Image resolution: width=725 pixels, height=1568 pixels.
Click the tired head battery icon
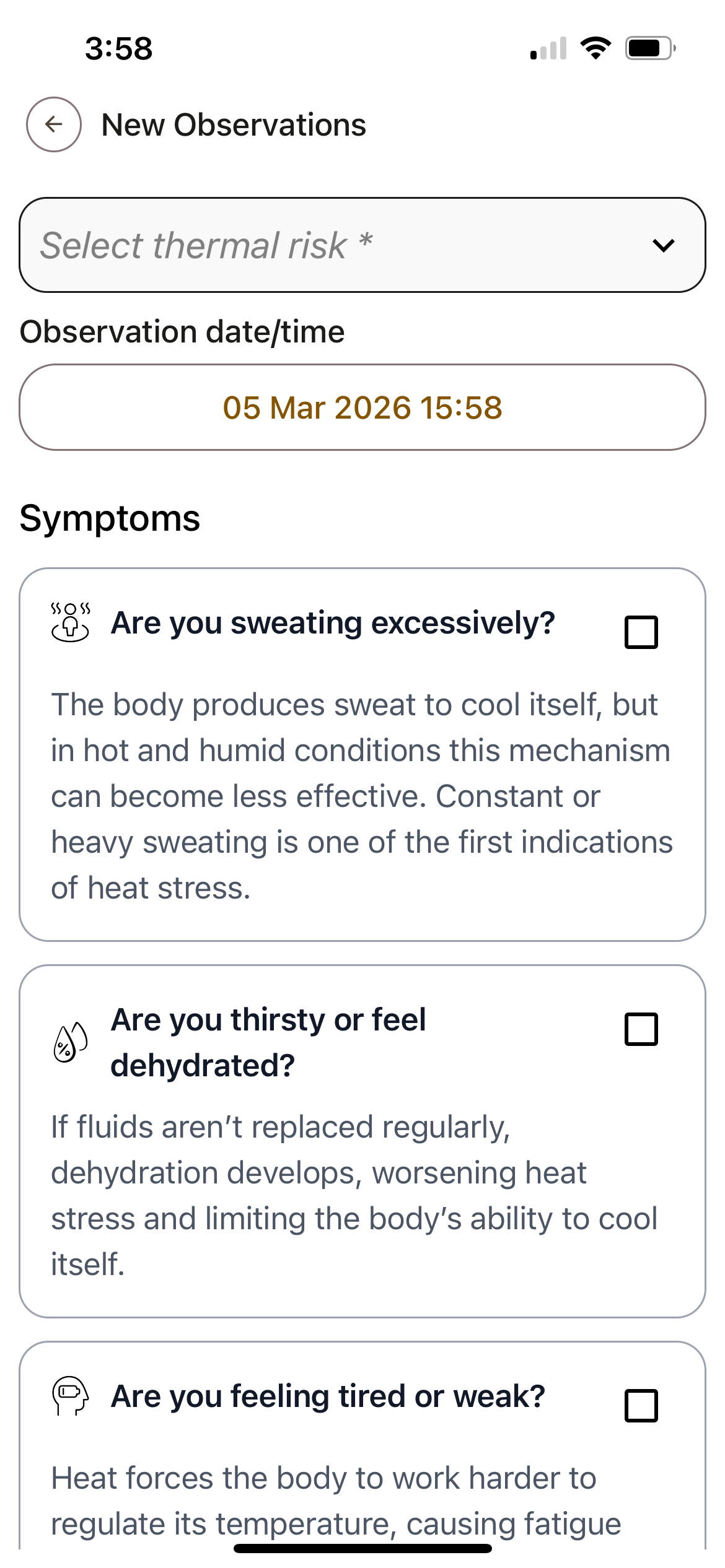click(70, 1396)
